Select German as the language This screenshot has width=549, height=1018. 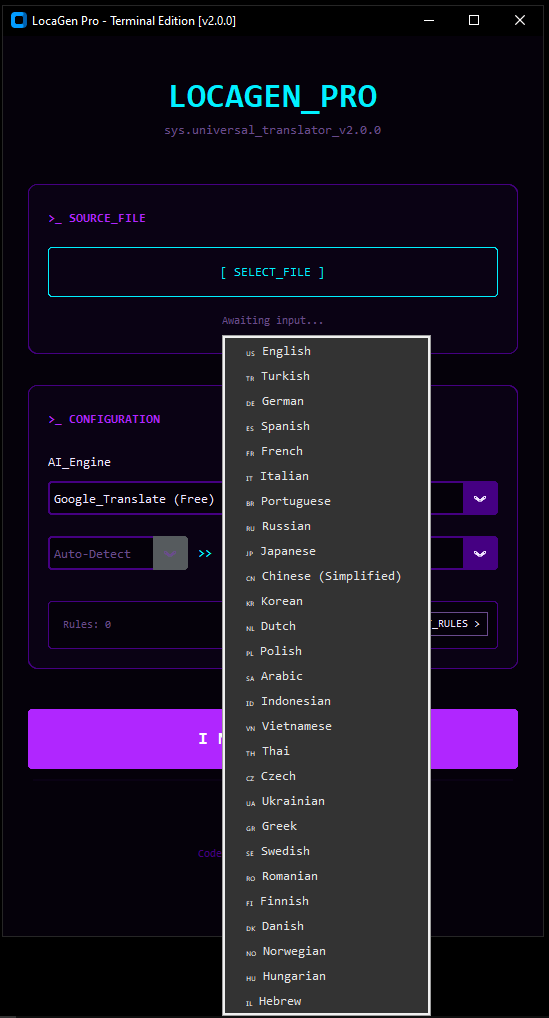click(326, 401)
